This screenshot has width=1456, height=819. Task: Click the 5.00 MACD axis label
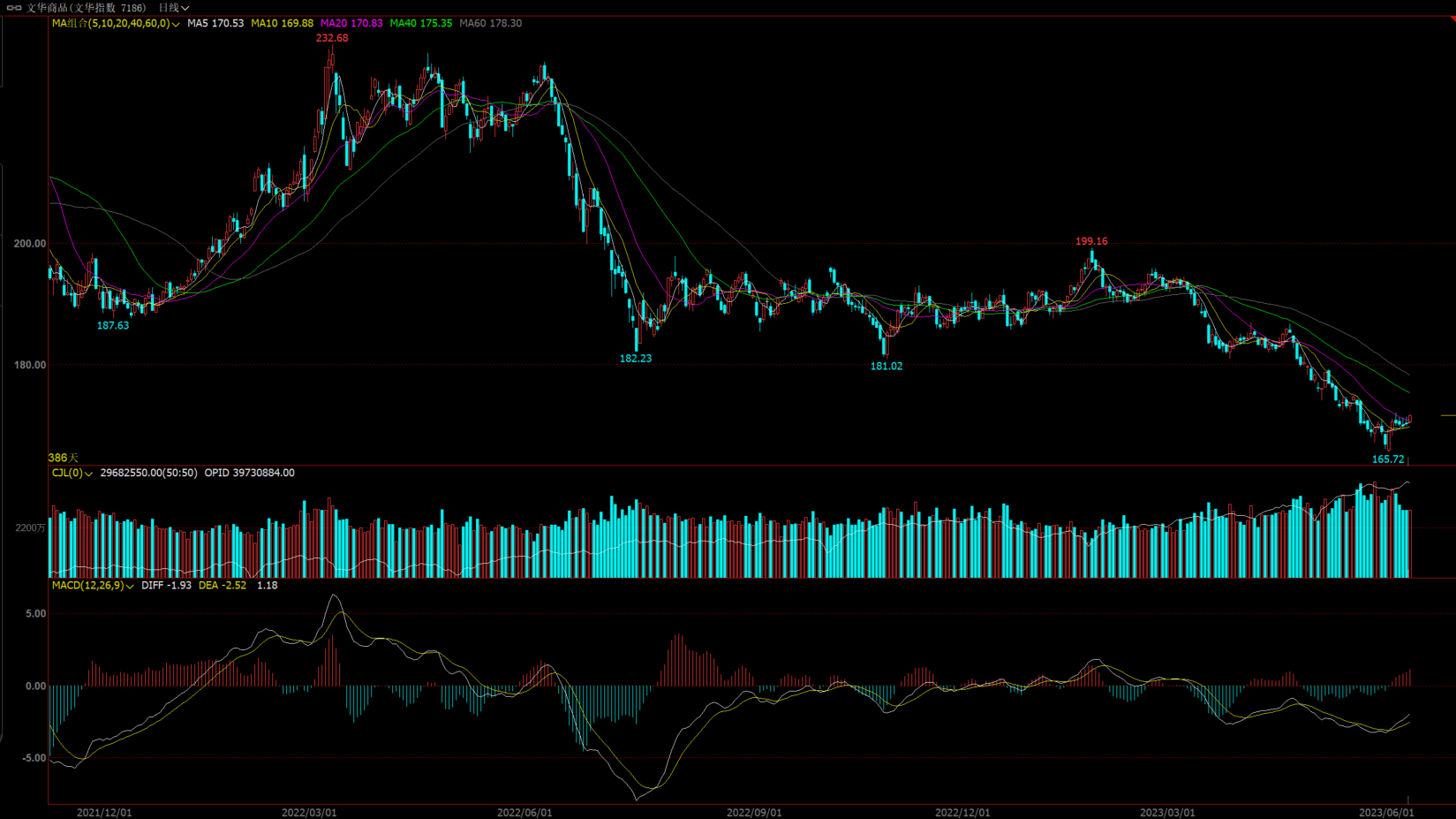[35, 614]
